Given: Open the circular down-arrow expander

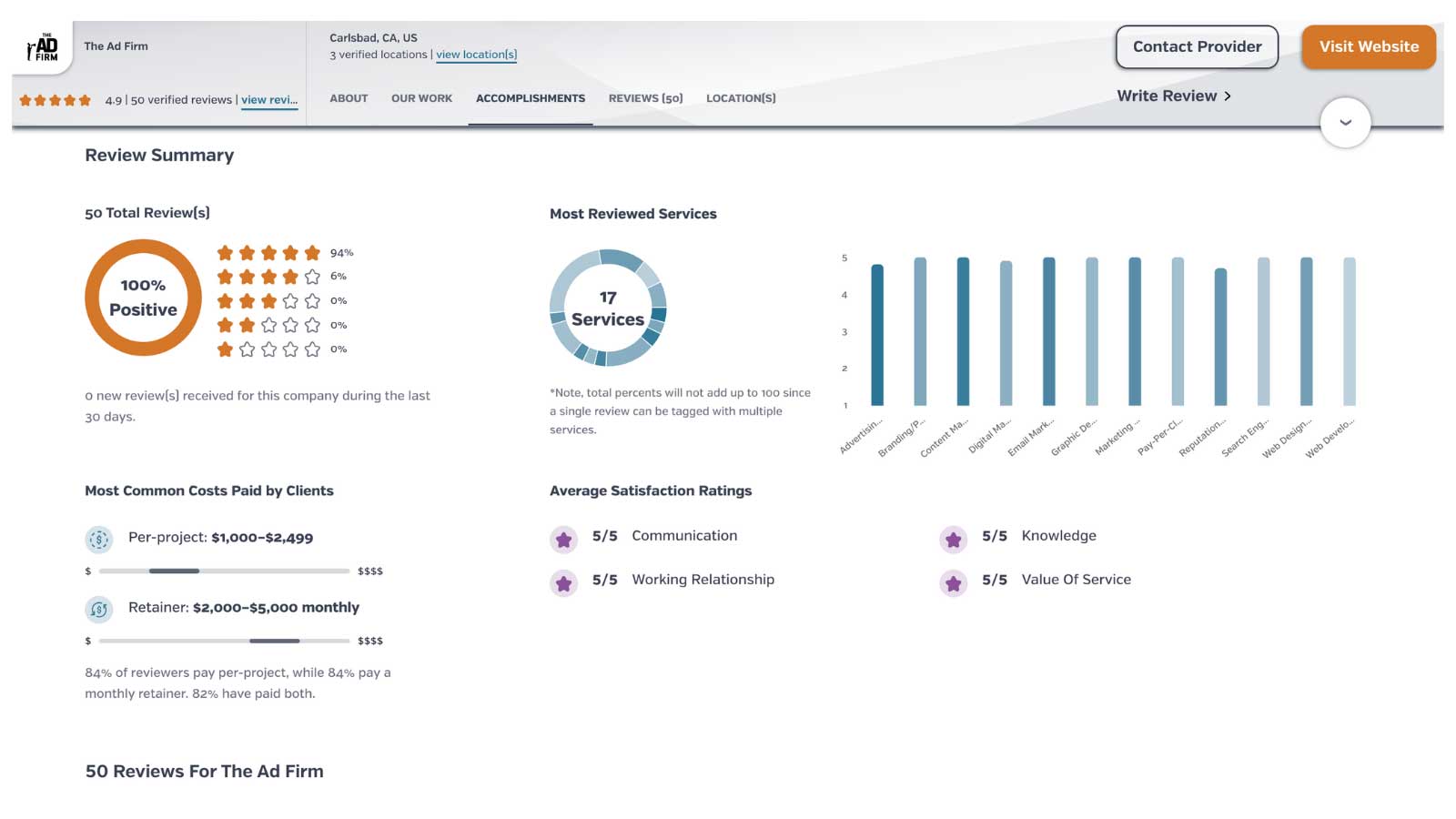Looking at the screenshot, I should tap(1345, 122).
